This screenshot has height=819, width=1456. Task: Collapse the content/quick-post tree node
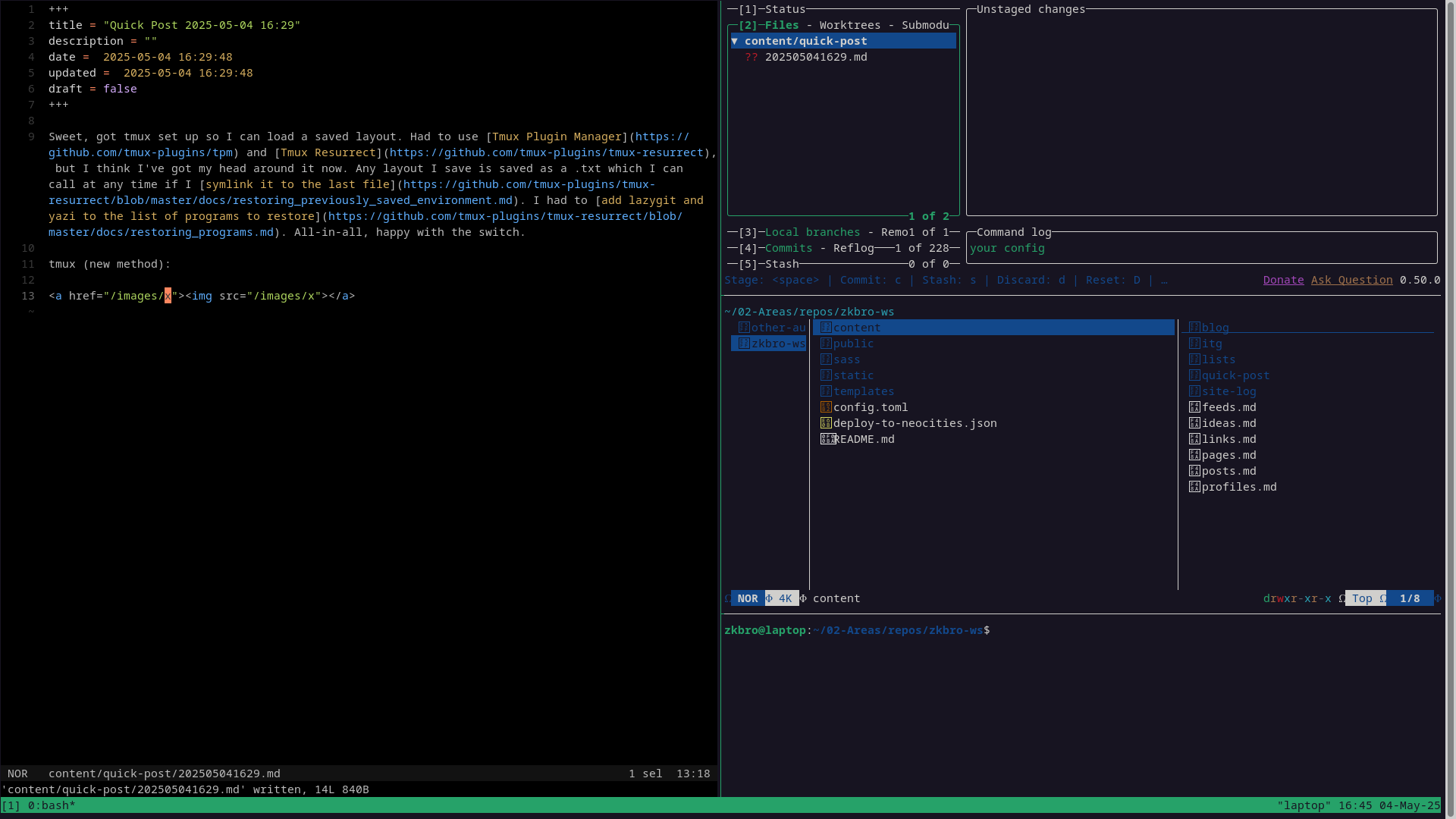coord(734,41)
